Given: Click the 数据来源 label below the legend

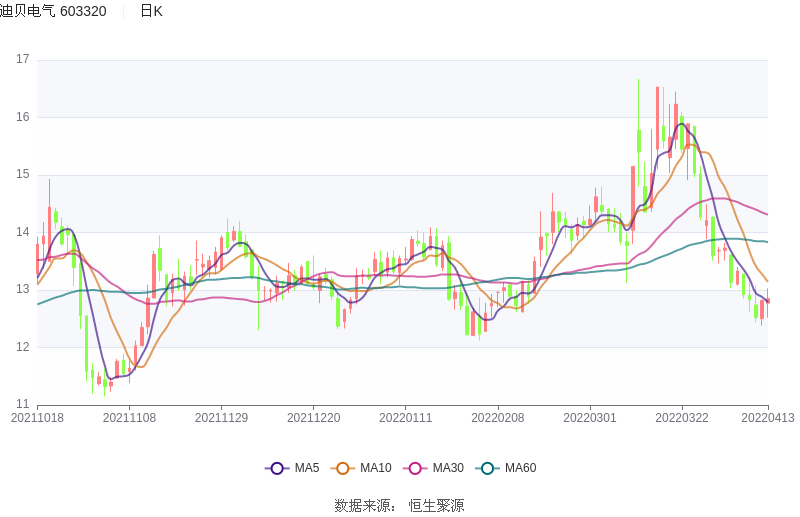Looking at the screenshot, I should click(366, 506).
